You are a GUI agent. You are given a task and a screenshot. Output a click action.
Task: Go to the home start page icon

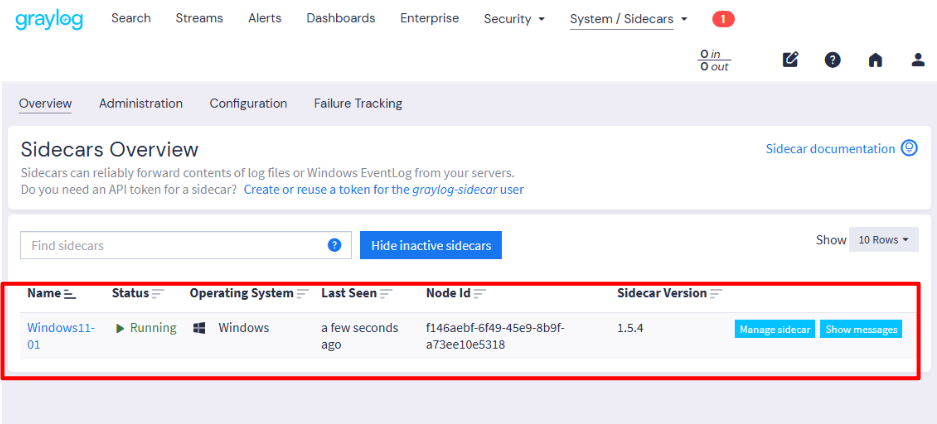tap(875, 60)
